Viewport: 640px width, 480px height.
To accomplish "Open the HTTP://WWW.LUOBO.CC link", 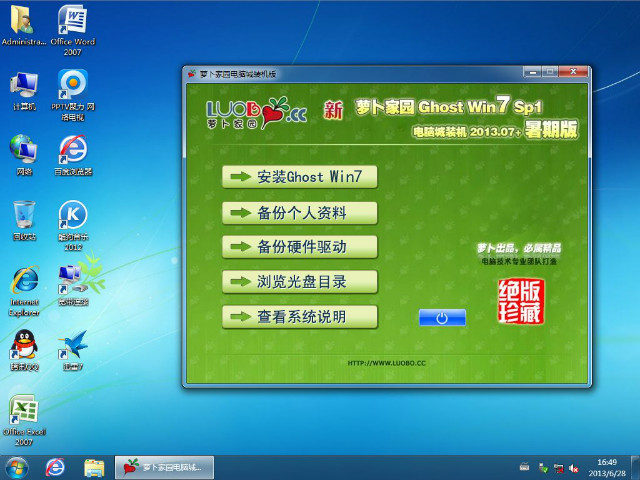I will click(x=386, y=363).
